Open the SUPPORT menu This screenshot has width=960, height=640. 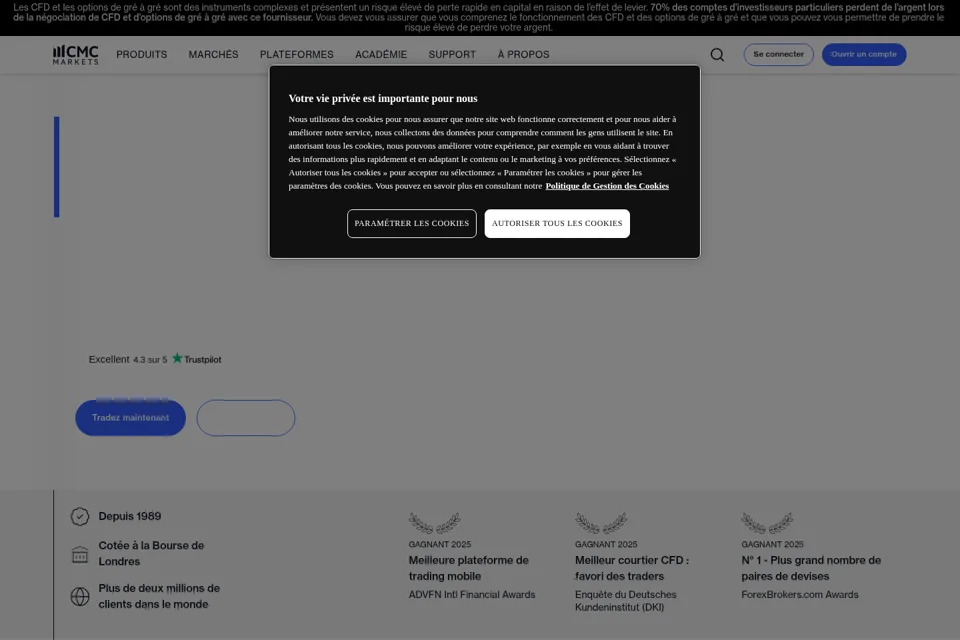(x=452, y=55)
